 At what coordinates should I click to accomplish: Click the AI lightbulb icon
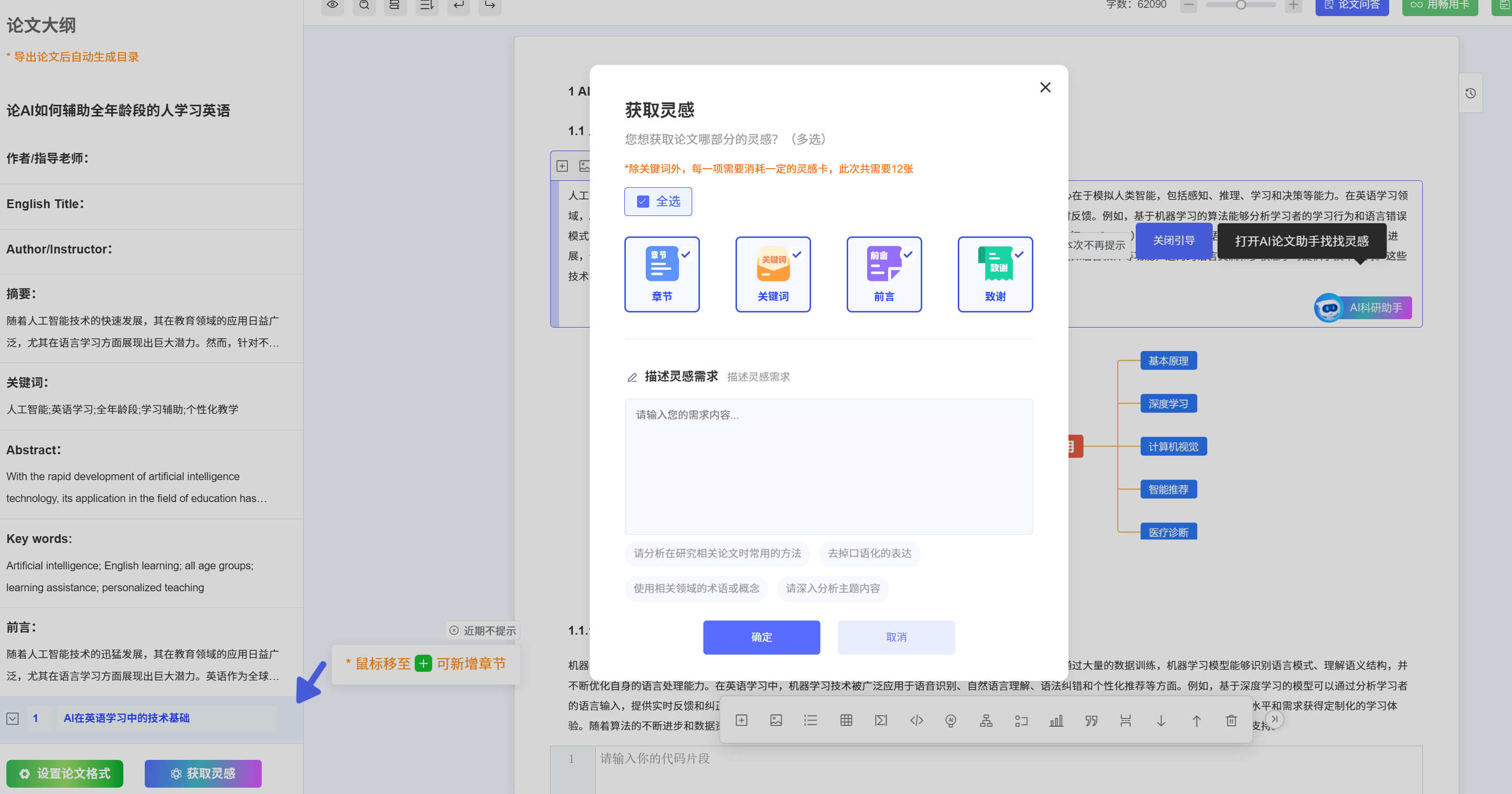[x=951, y=720]
